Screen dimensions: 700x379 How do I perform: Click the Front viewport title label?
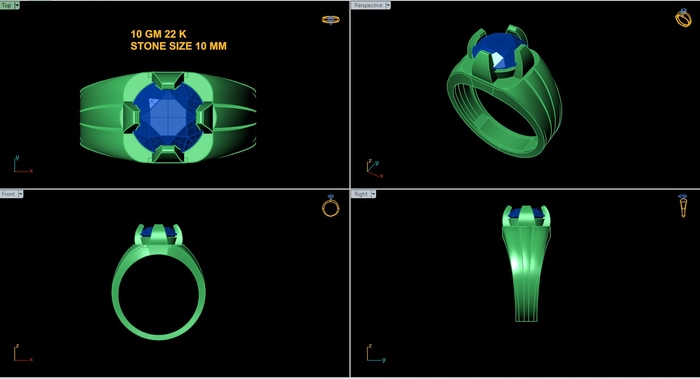point(8,194)
